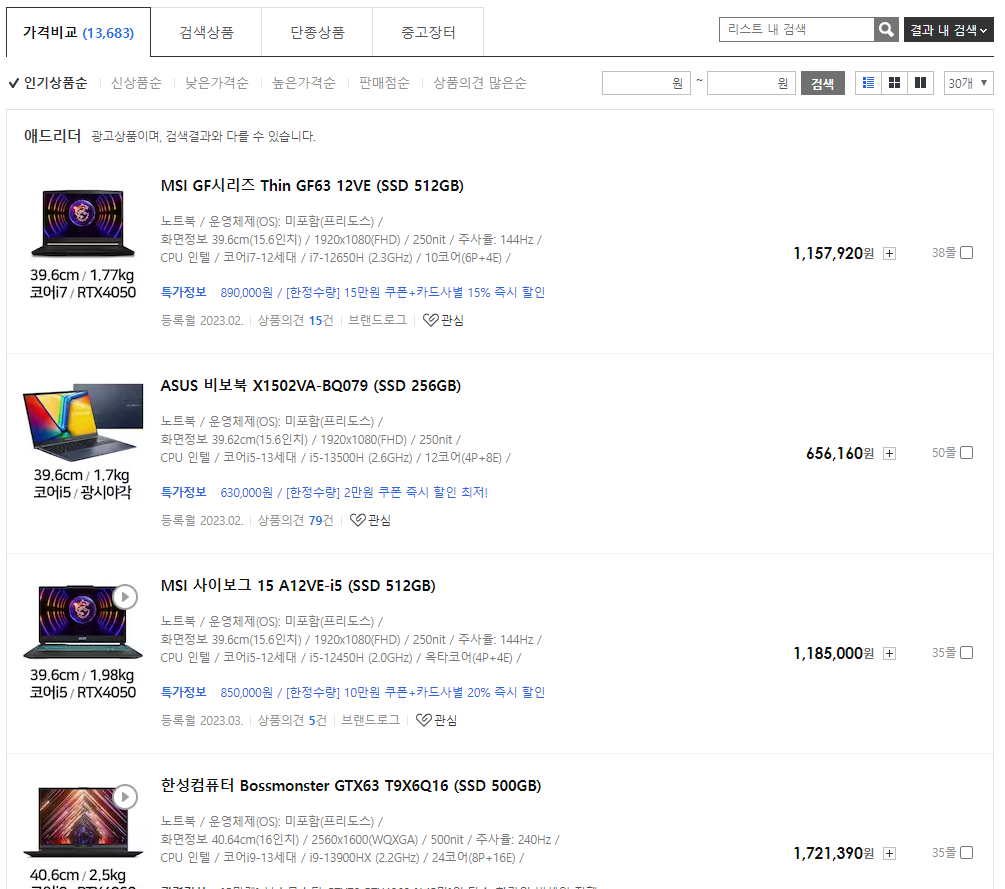Switch to grid view icon
Image resolution: width=1005 pixels, height=889 pixels.
tap(894, 83)
